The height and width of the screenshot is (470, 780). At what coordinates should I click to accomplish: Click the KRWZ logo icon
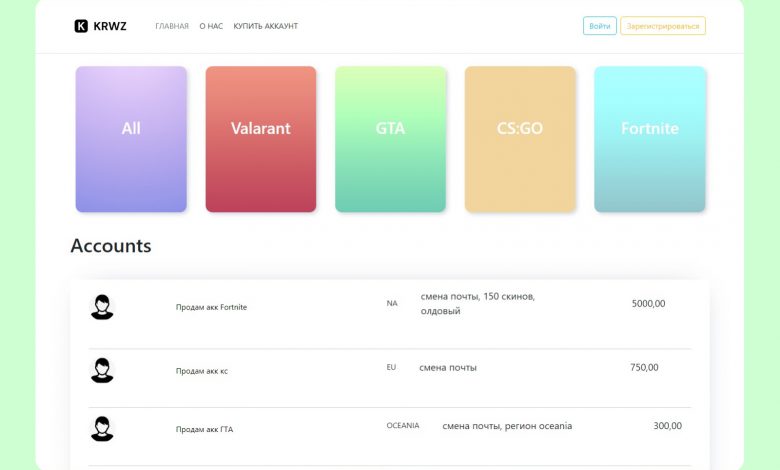coord(81,26)
